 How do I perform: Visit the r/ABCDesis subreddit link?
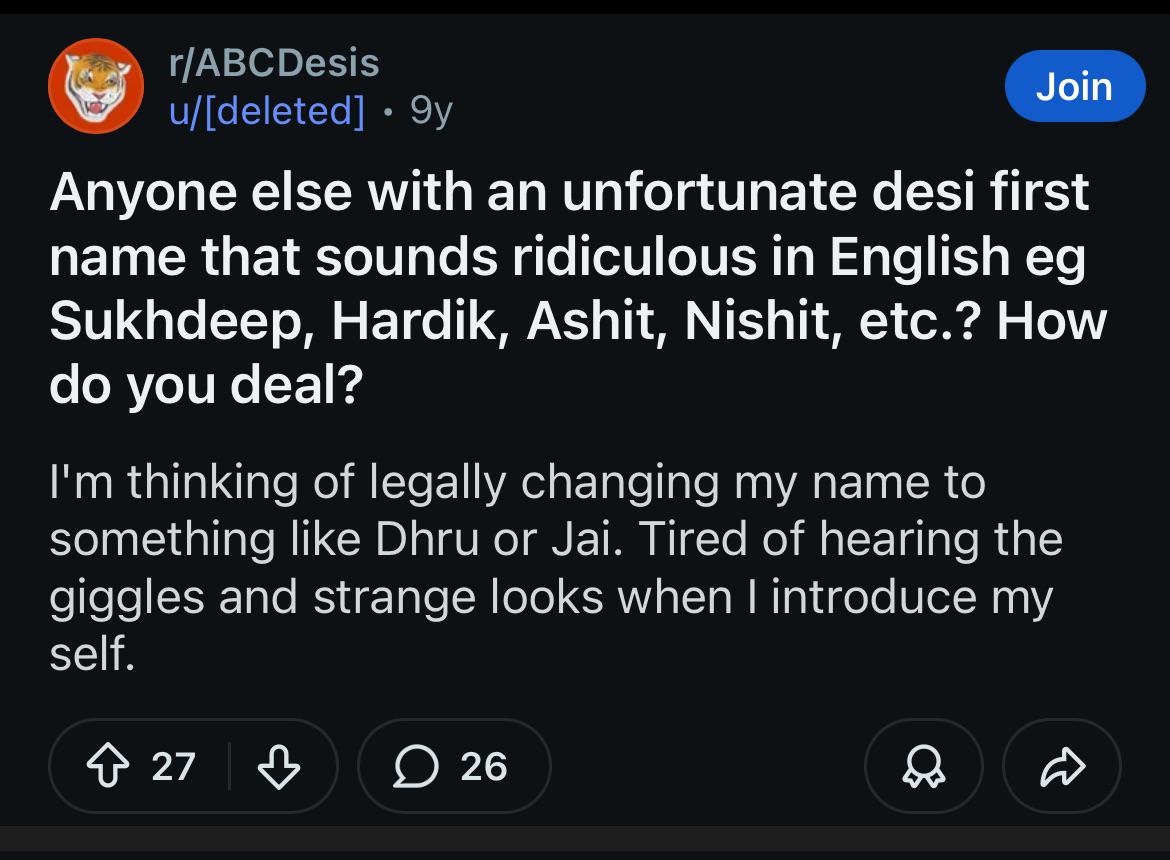point(274,63)
